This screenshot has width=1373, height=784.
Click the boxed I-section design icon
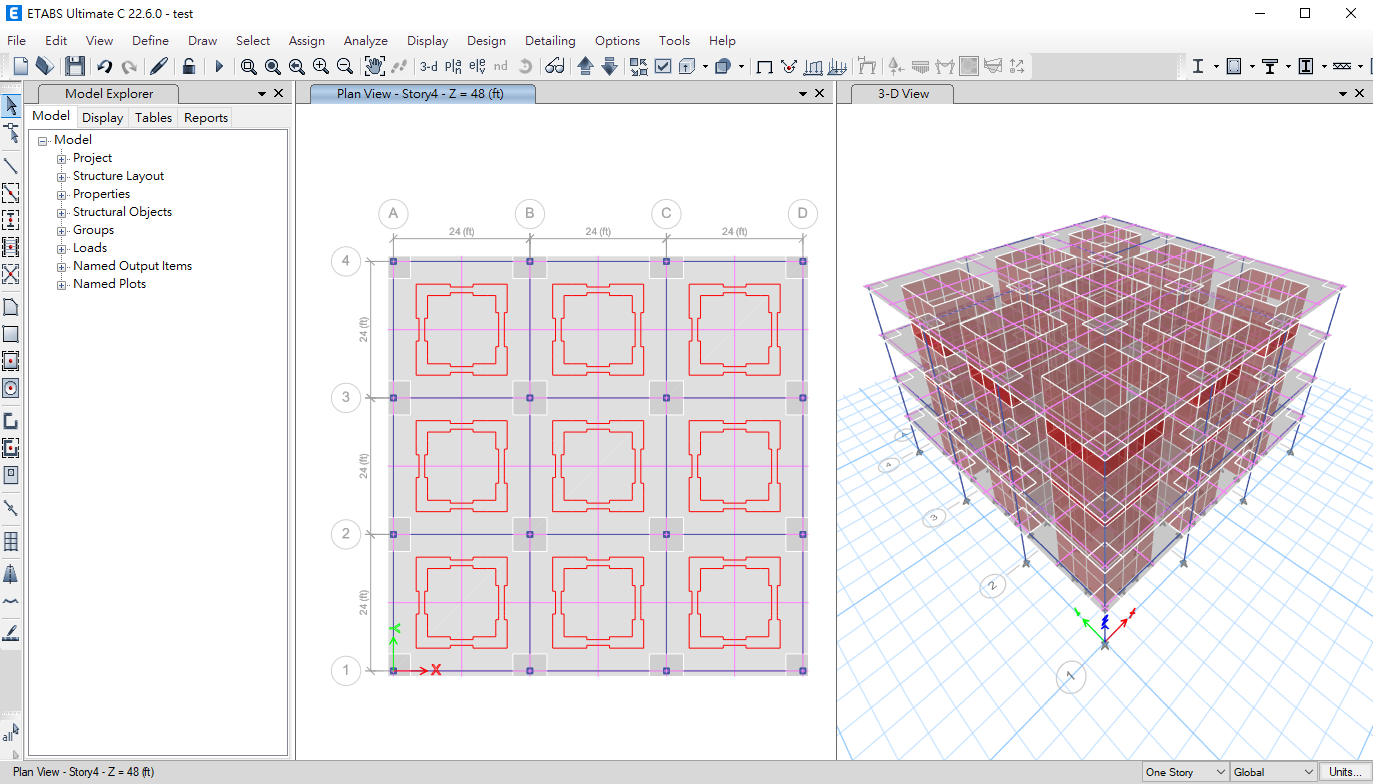pos(1306,66)
